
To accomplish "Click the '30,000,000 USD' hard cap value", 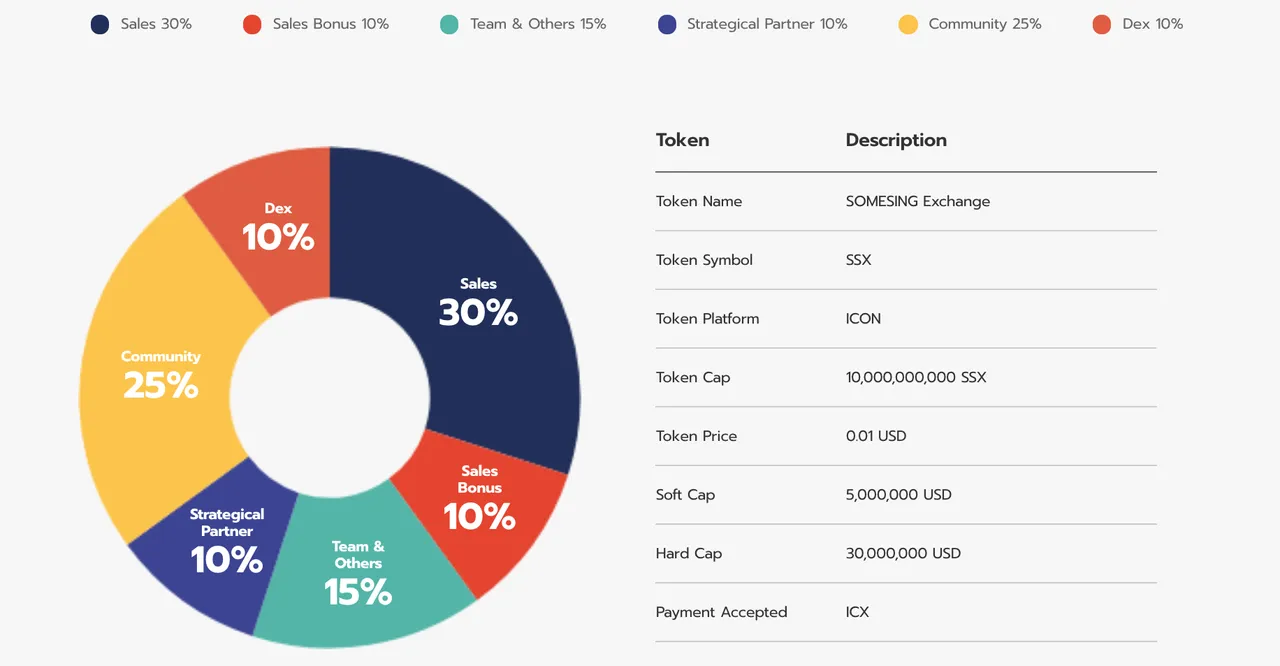I will pos(903,553).
